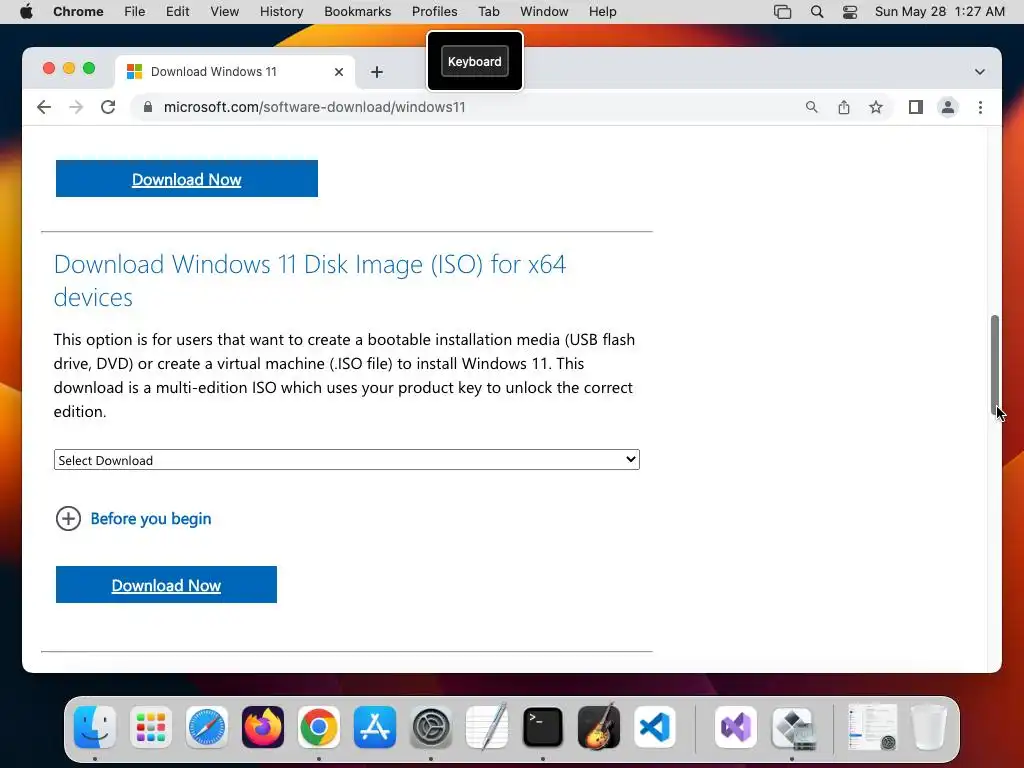Open the Help menu
Viewport: 1024px width, 768px height.
pos(602,12)
